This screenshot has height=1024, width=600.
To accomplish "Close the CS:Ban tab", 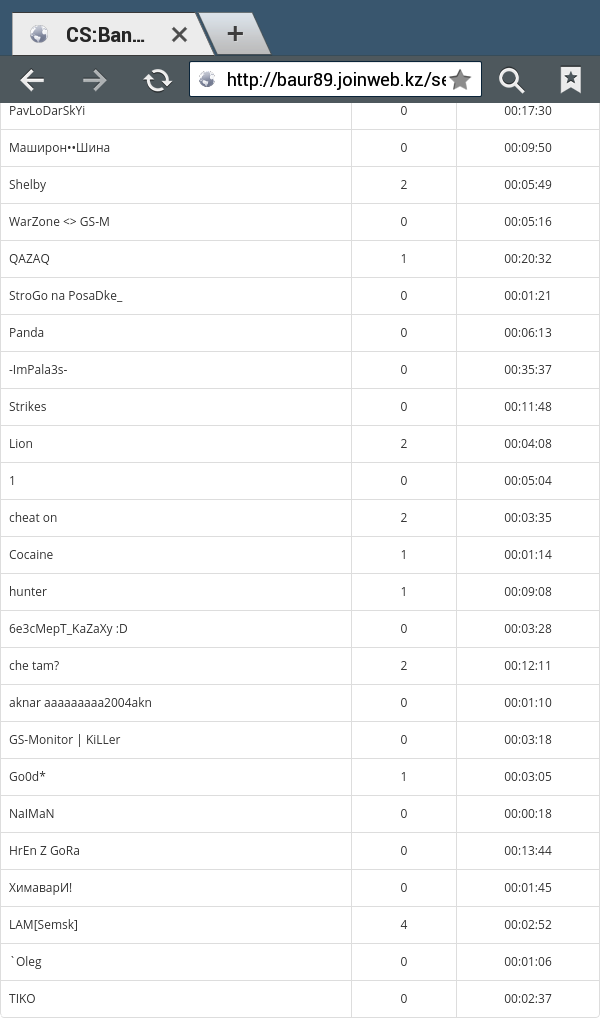I will tap(179, 35).
